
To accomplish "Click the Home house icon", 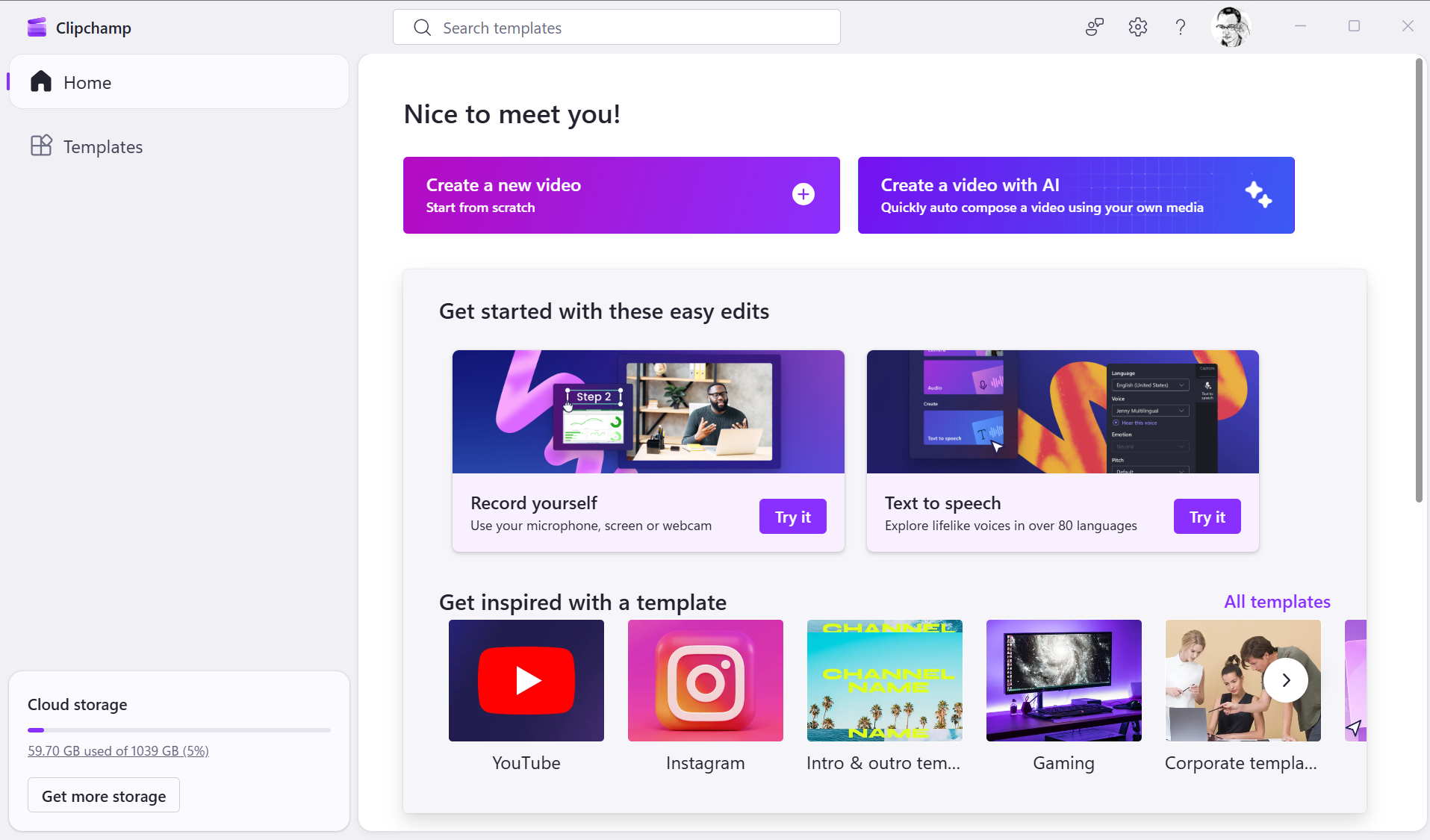I will (x=41, y=81).
